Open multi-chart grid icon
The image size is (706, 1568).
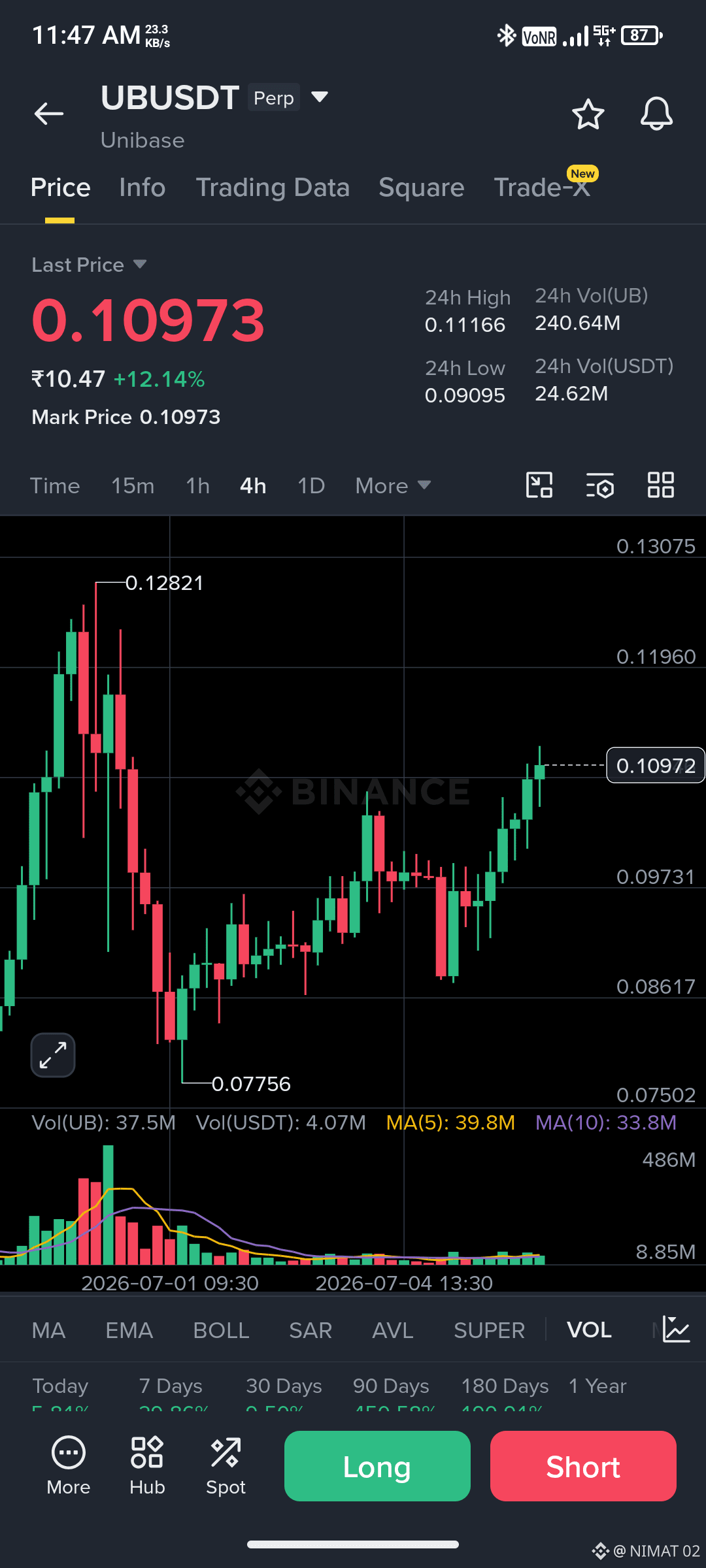661,485
